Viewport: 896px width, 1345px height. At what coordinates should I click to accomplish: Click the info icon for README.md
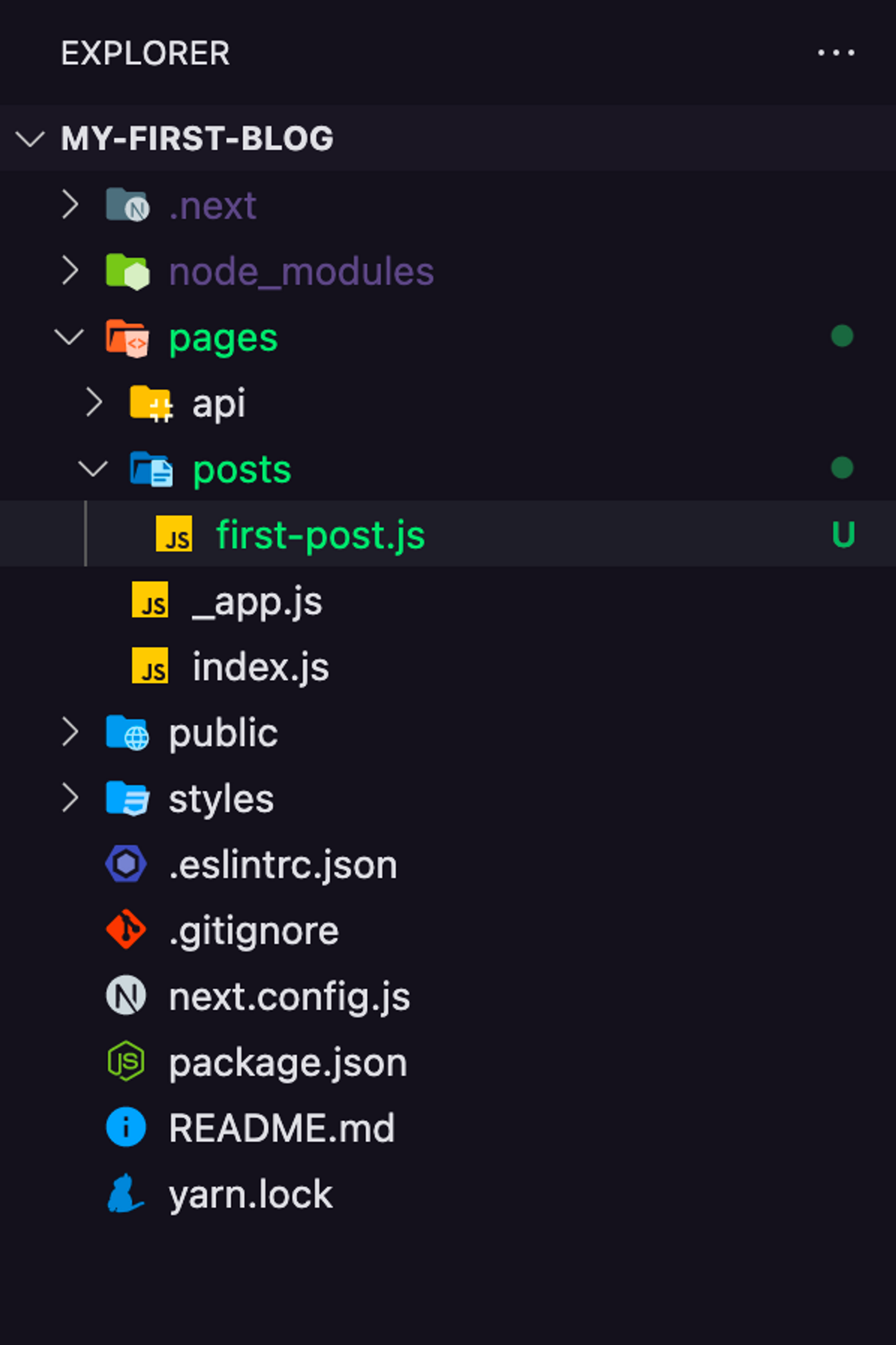(127, 1127)
